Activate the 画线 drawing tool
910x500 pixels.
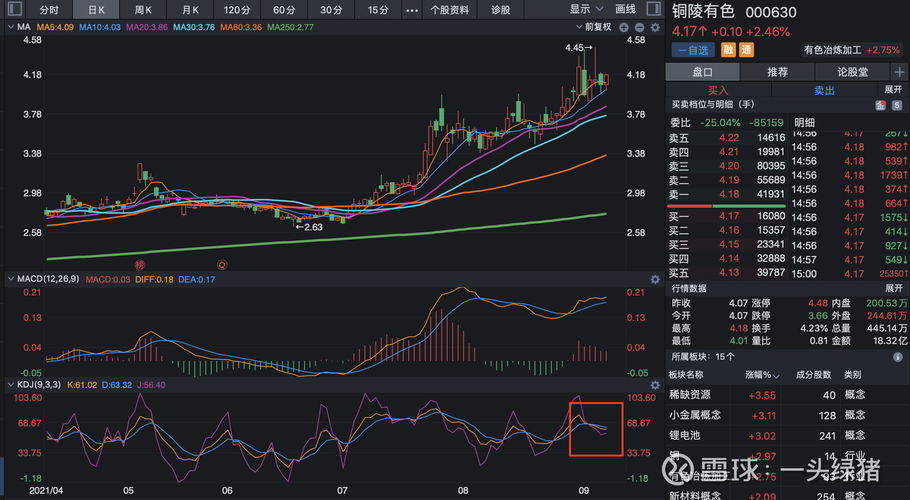point(625,9)
